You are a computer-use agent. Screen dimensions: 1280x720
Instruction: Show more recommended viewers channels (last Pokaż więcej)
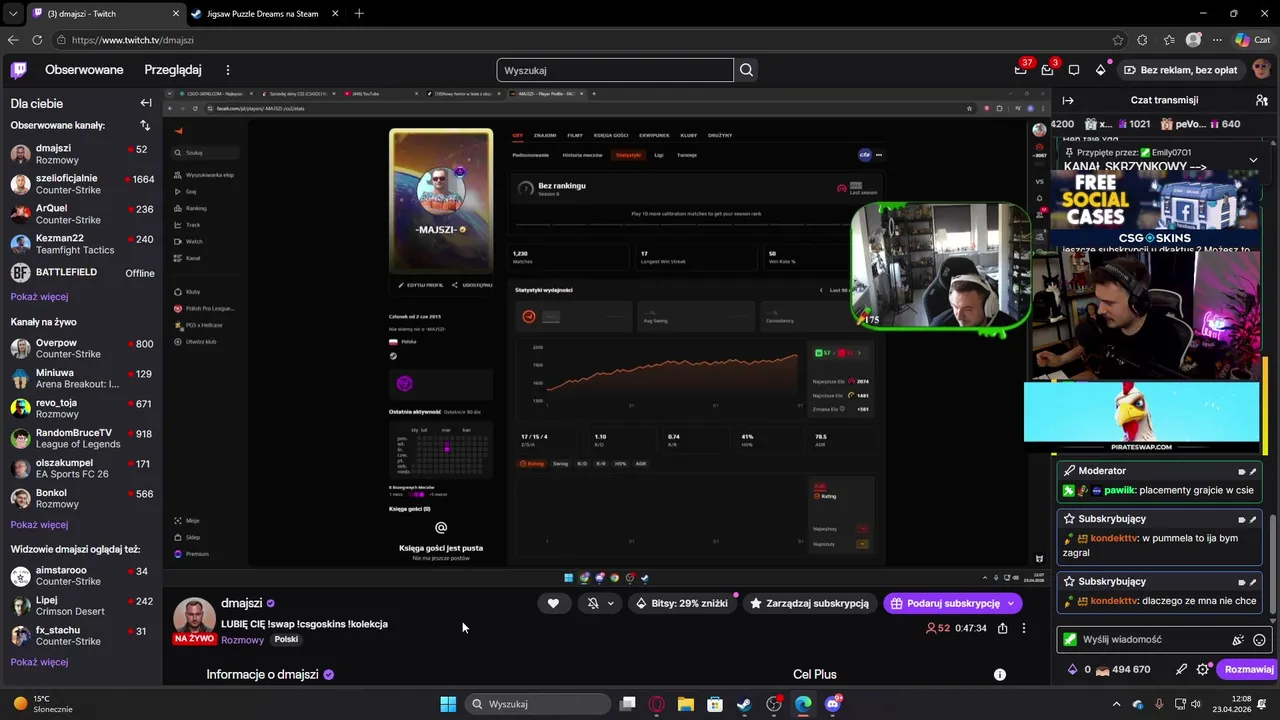click(x=39, y=662)
